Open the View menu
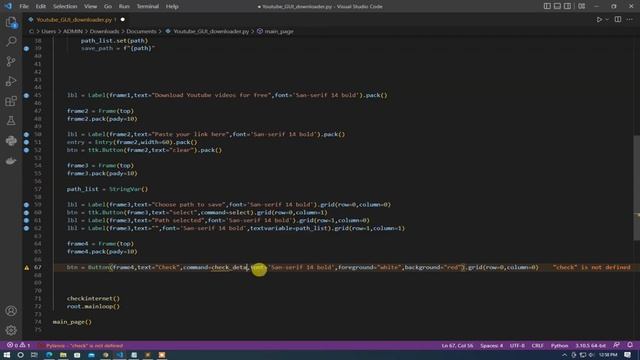640x360 pixels. [x=91, y=7]
